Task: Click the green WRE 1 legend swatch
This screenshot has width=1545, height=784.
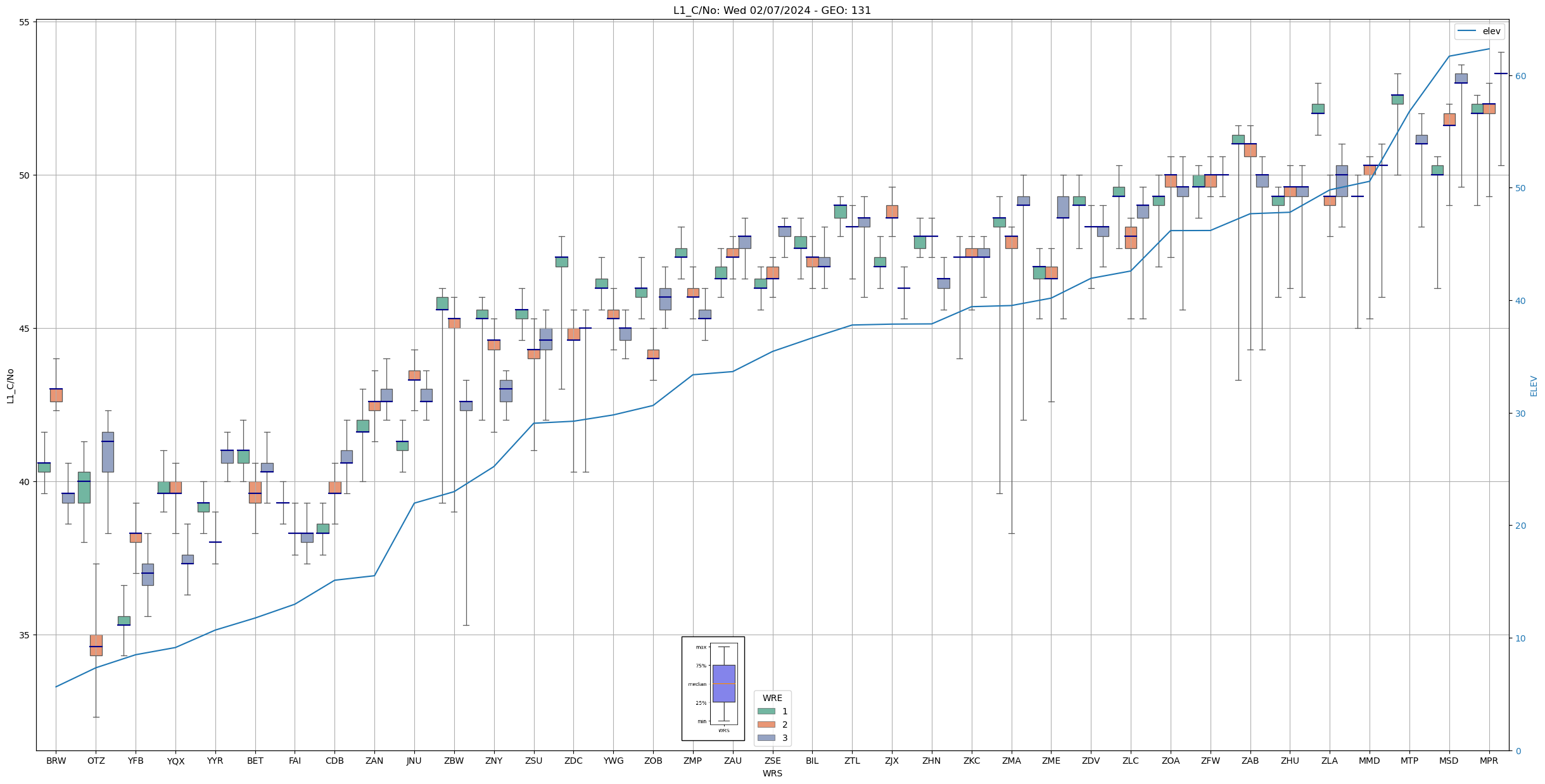Action: 766,711
